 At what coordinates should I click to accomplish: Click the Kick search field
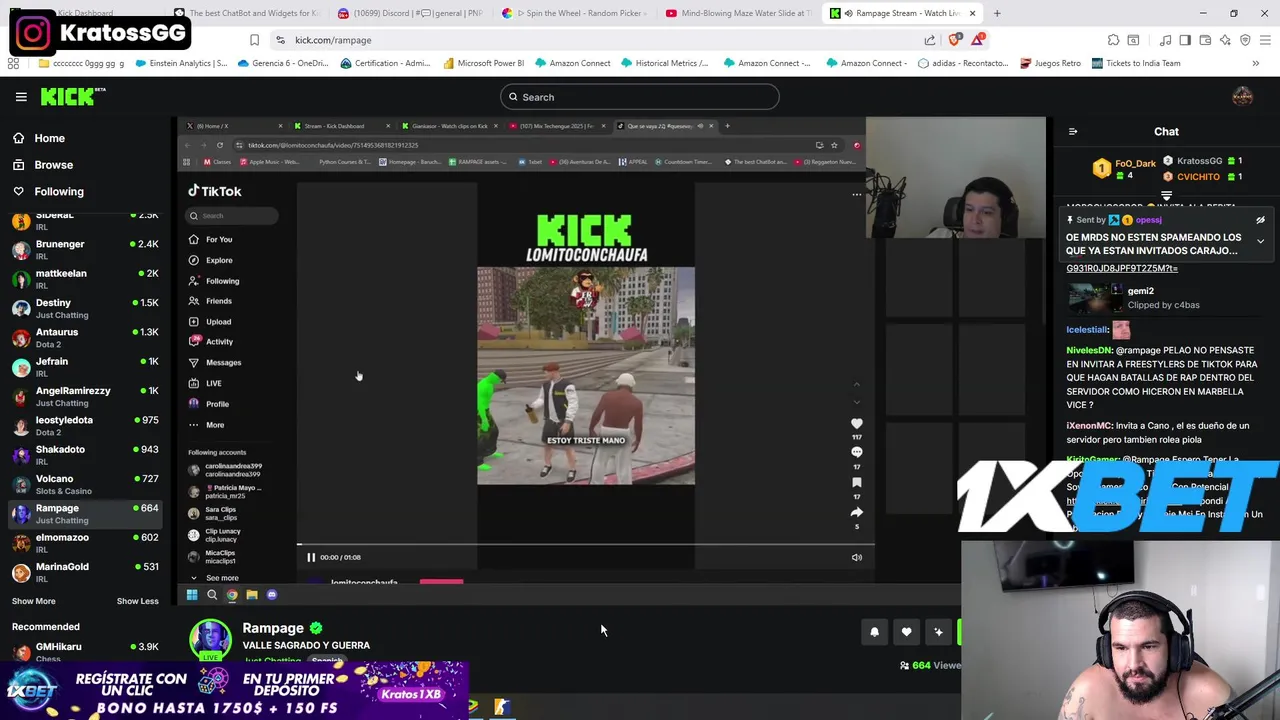[640, 97]
